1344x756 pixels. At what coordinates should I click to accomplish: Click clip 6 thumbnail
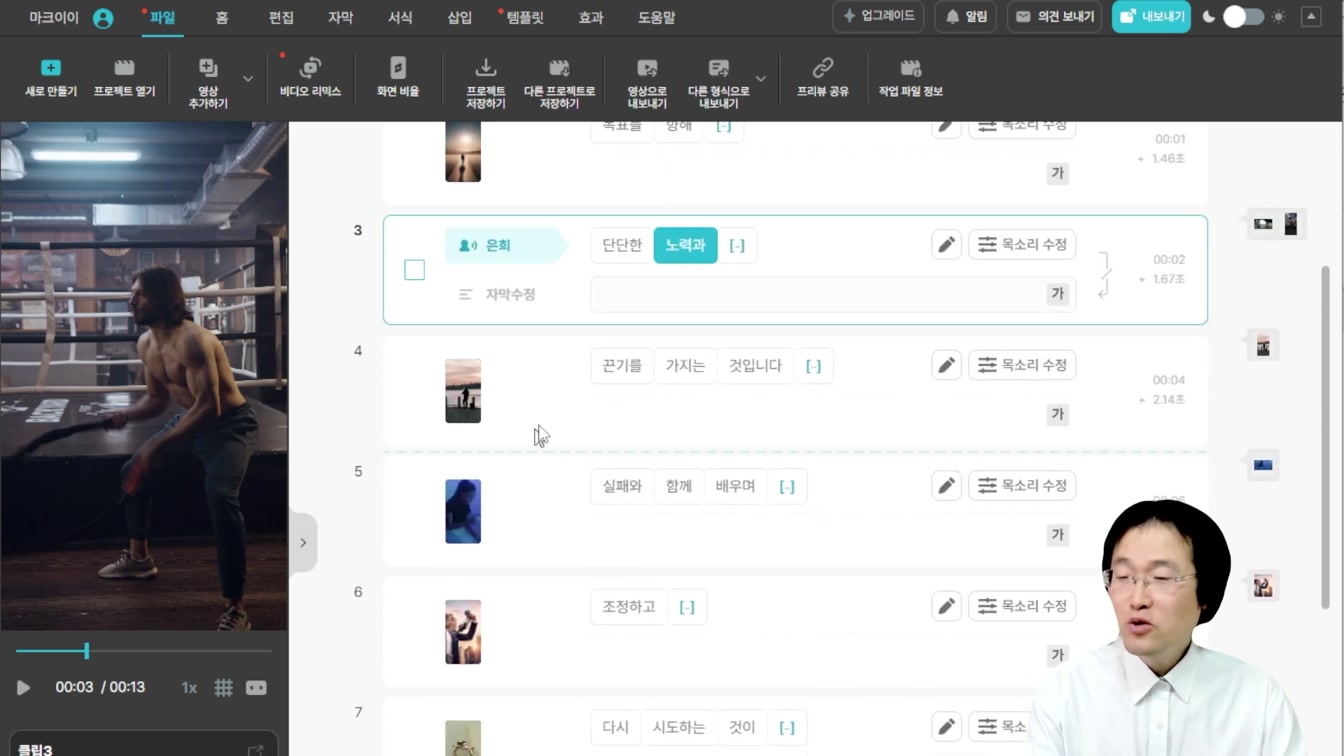(463, 632)
